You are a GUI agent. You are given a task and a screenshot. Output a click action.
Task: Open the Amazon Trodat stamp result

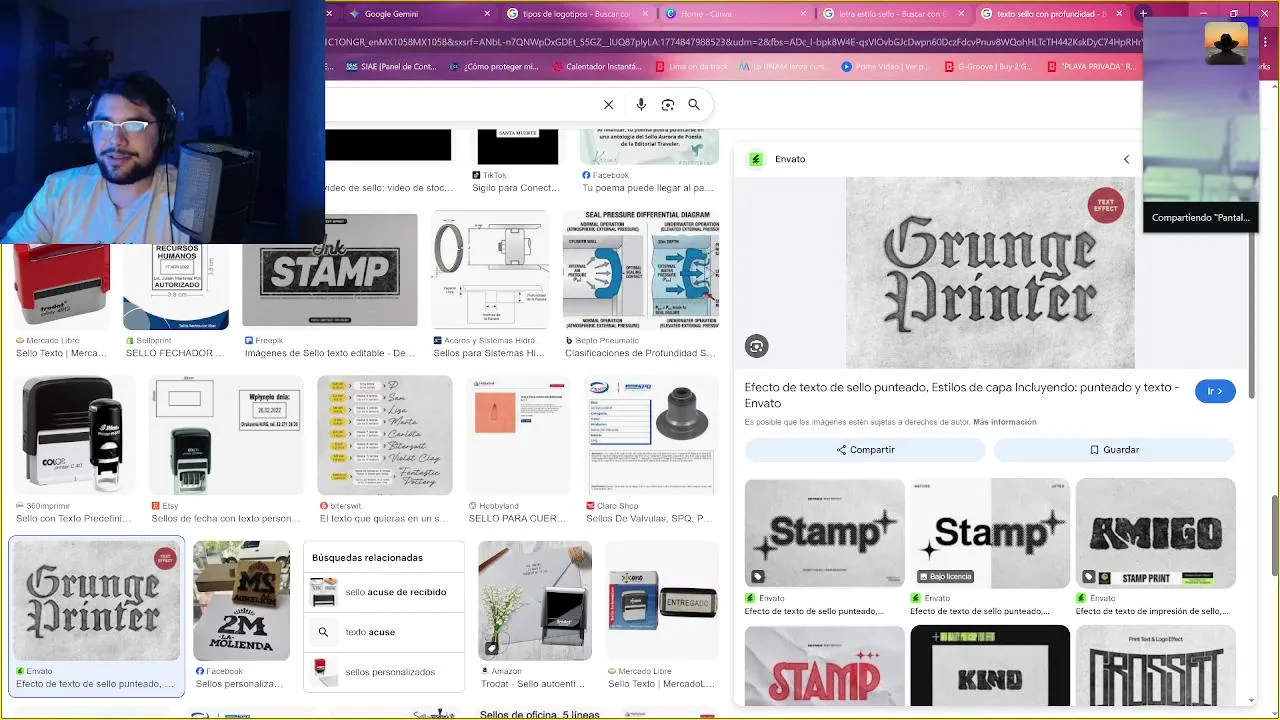click(535, 601)
